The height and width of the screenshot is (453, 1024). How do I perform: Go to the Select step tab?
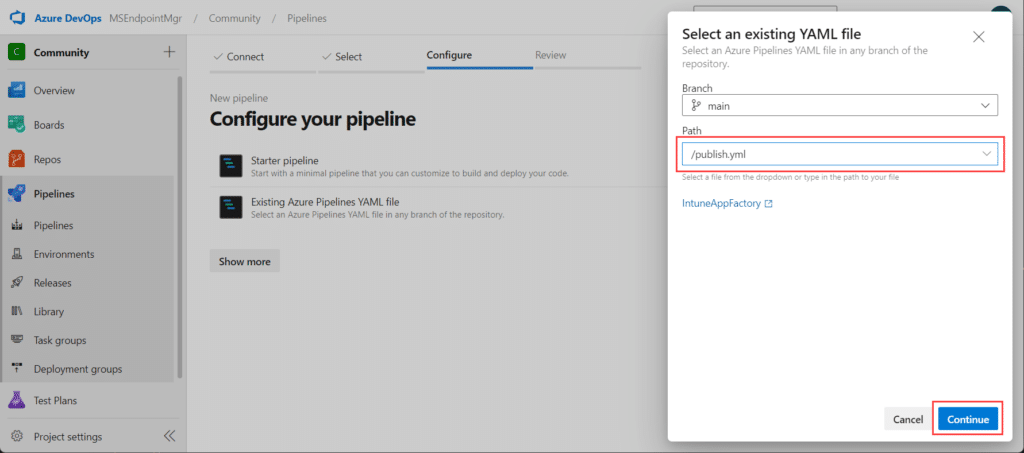coord(372,57)
